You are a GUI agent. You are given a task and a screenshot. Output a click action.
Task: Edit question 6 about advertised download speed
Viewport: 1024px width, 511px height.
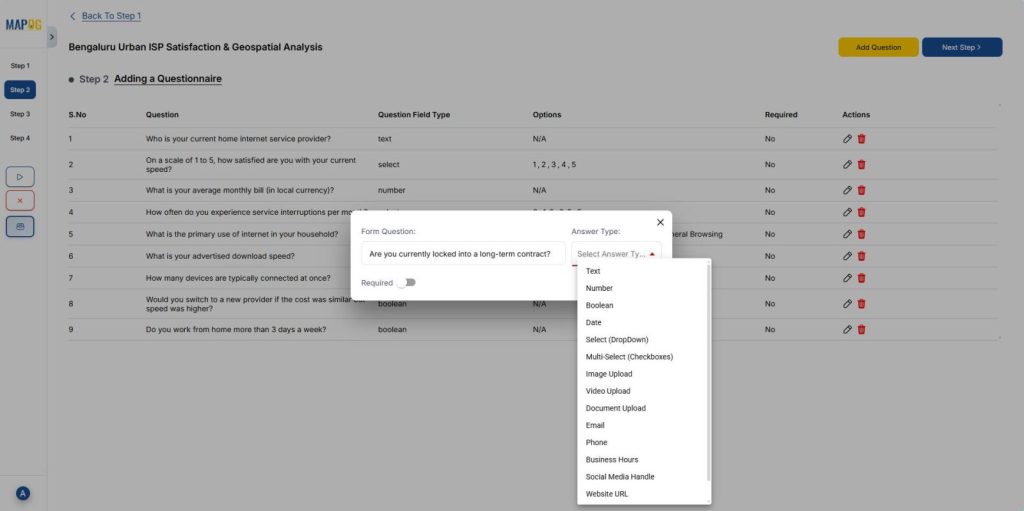847,256
